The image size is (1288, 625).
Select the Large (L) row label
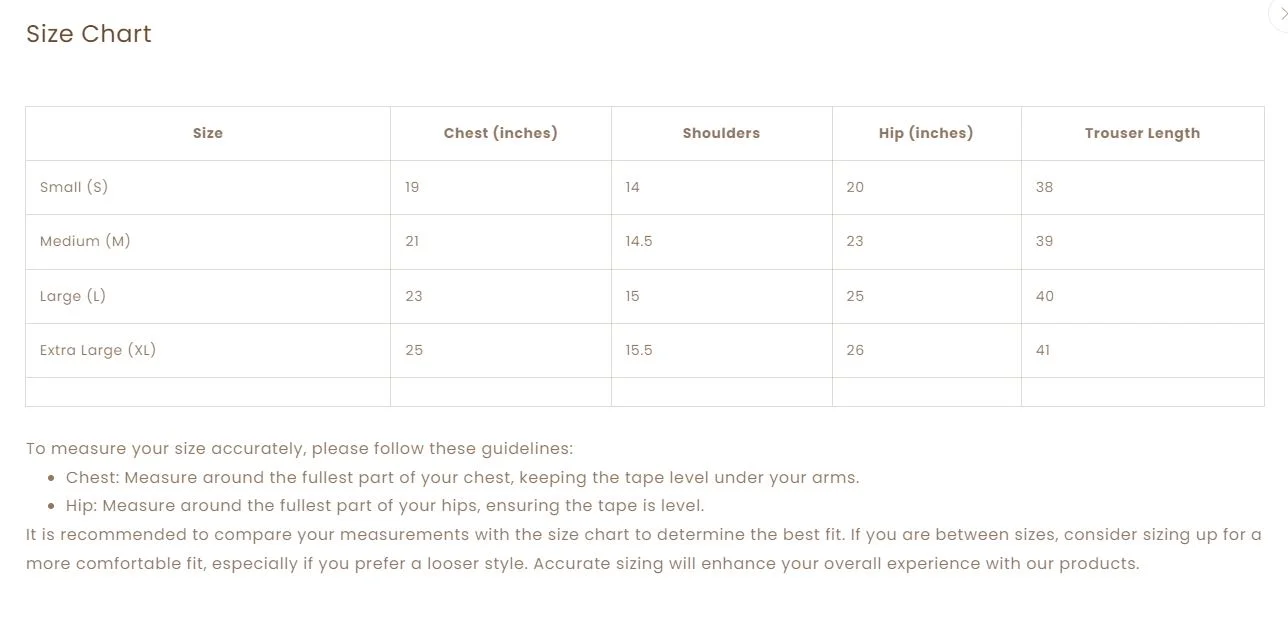[x=73, y=296]
